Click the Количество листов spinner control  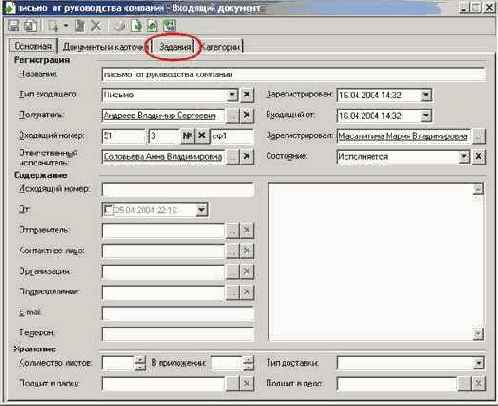[x=140, y=363]
